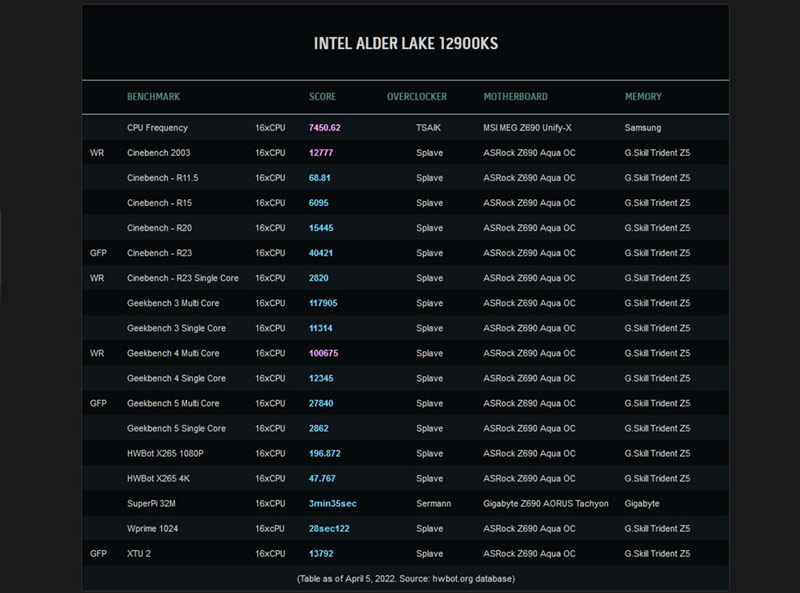Image resolution: width=800 pixels, height=593 pixels.
Task: Open the score 117905
Action: [323, 303]
